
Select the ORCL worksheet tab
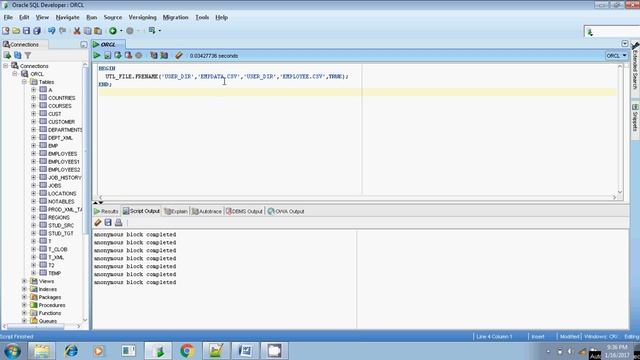tap(109, 44)
